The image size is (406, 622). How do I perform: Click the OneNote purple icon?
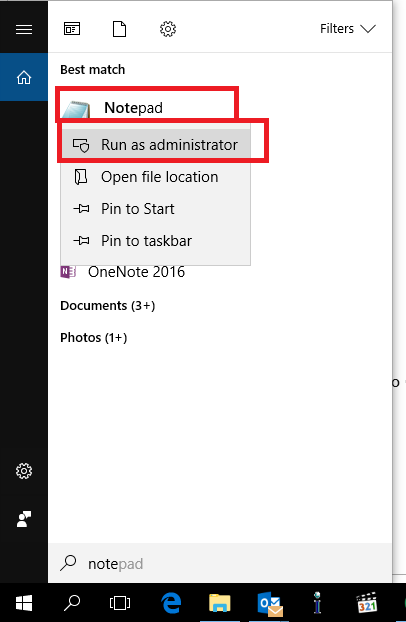(x=68, y=272)
